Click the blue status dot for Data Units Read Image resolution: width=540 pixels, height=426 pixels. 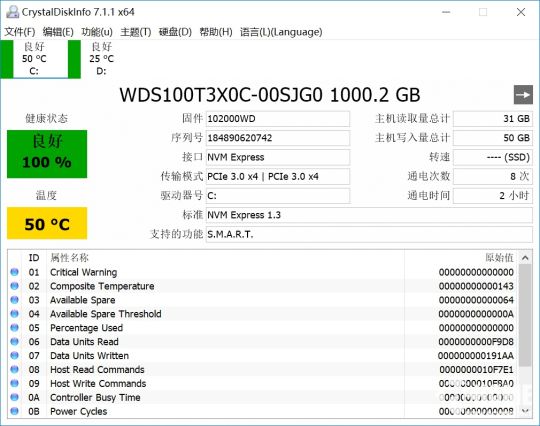pos(14,341)
